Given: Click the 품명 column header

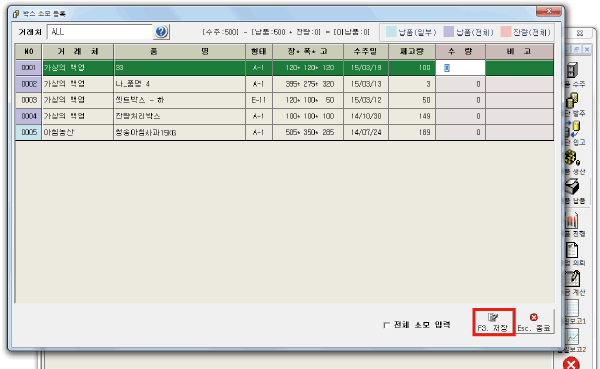Looking at the screenshot, I should 179,51.
